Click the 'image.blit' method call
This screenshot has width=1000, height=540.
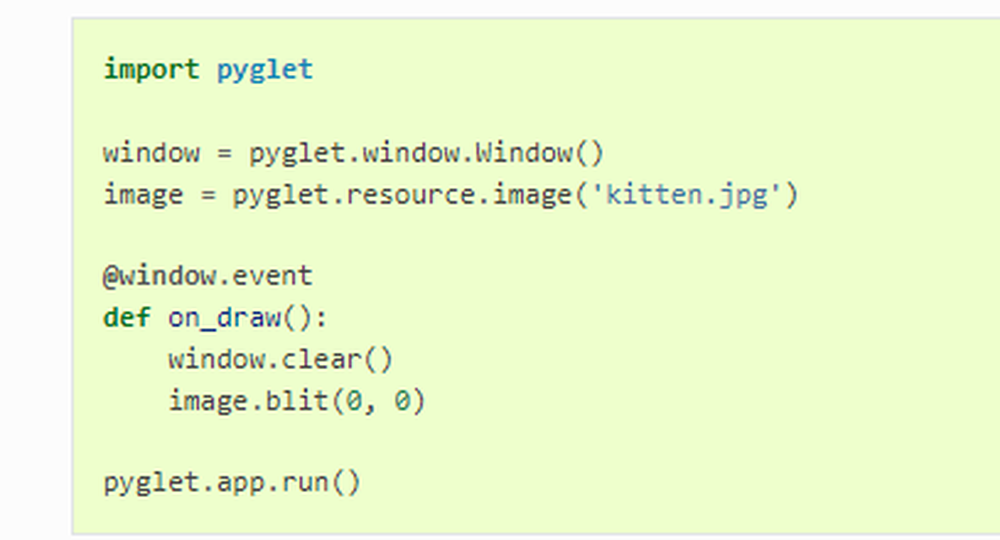pos(248,401)
